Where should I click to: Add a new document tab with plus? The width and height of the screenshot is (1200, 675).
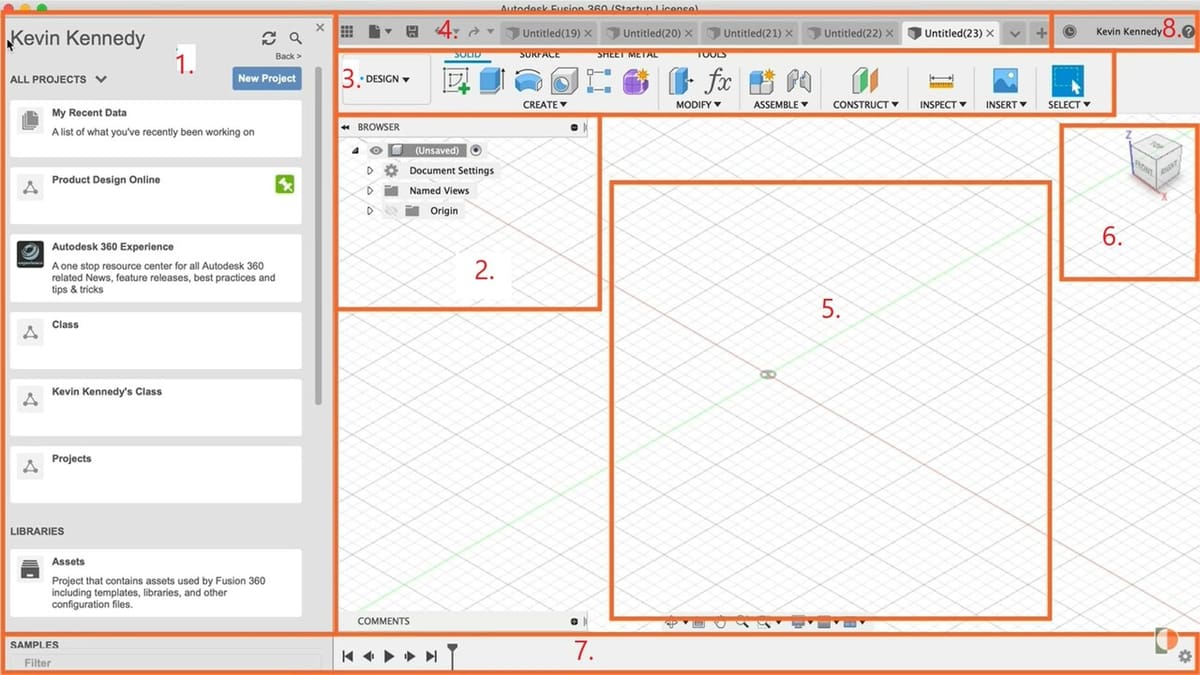pos(1041,33)
